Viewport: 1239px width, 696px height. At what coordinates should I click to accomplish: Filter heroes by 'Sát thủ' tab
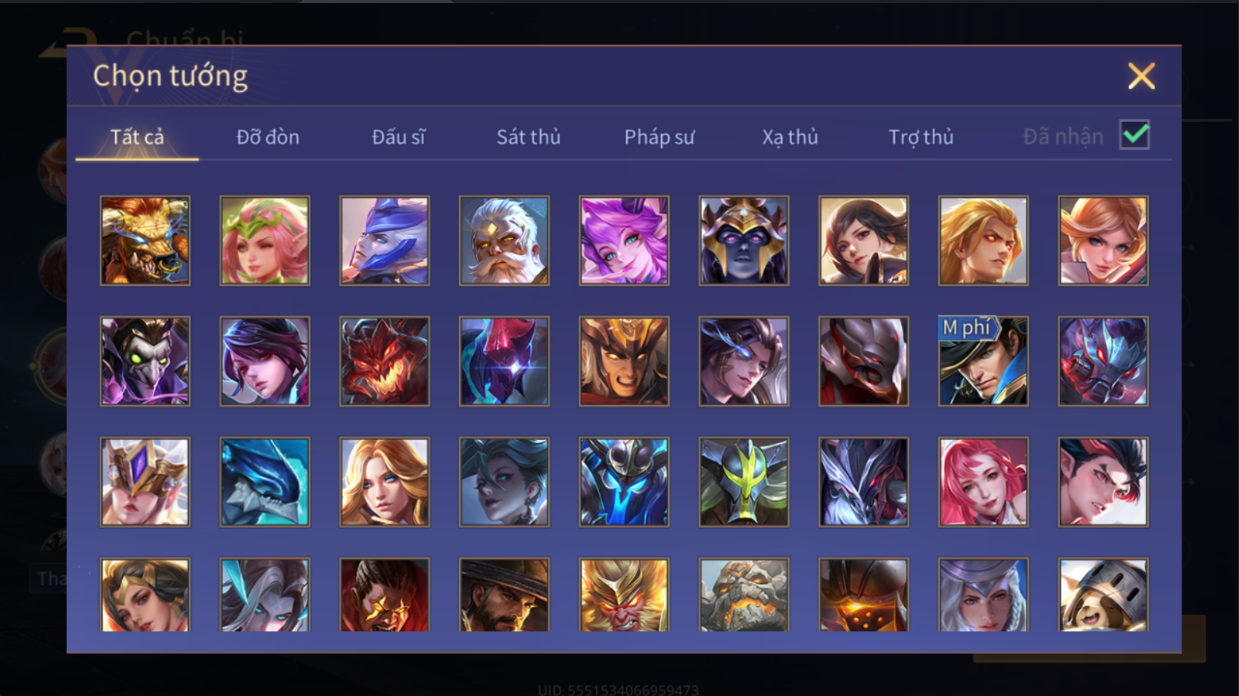[528, 137]
